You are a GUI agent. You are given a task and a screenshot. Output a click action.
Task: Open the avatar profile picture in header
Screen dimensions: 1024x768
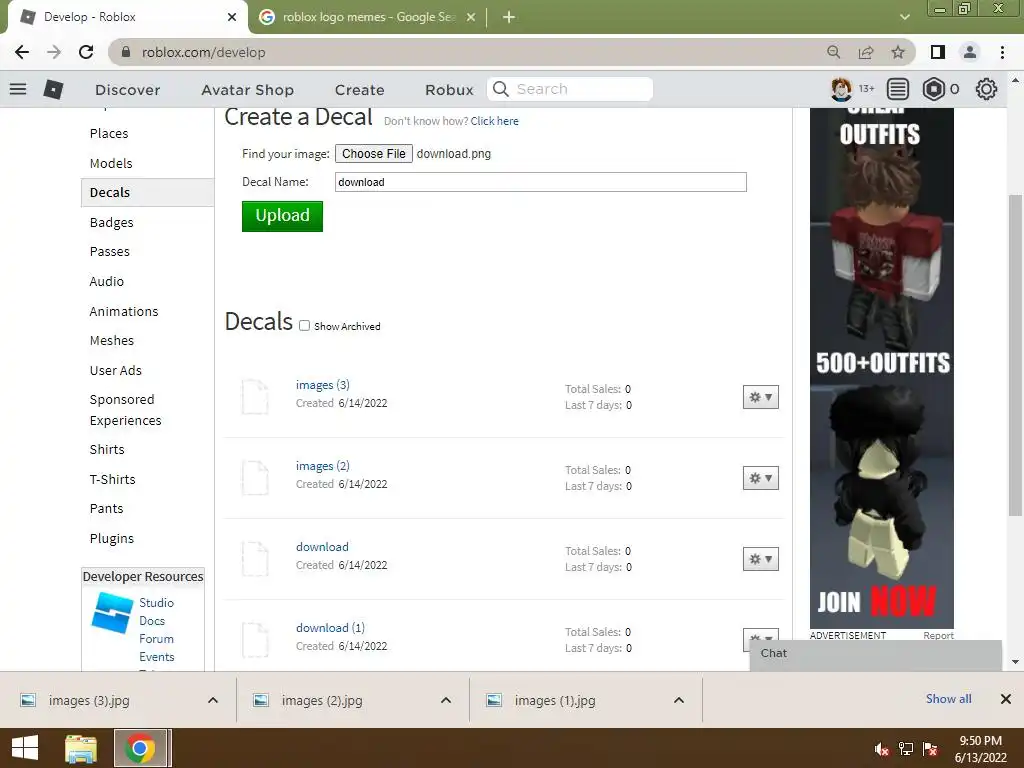click(841, 89)
